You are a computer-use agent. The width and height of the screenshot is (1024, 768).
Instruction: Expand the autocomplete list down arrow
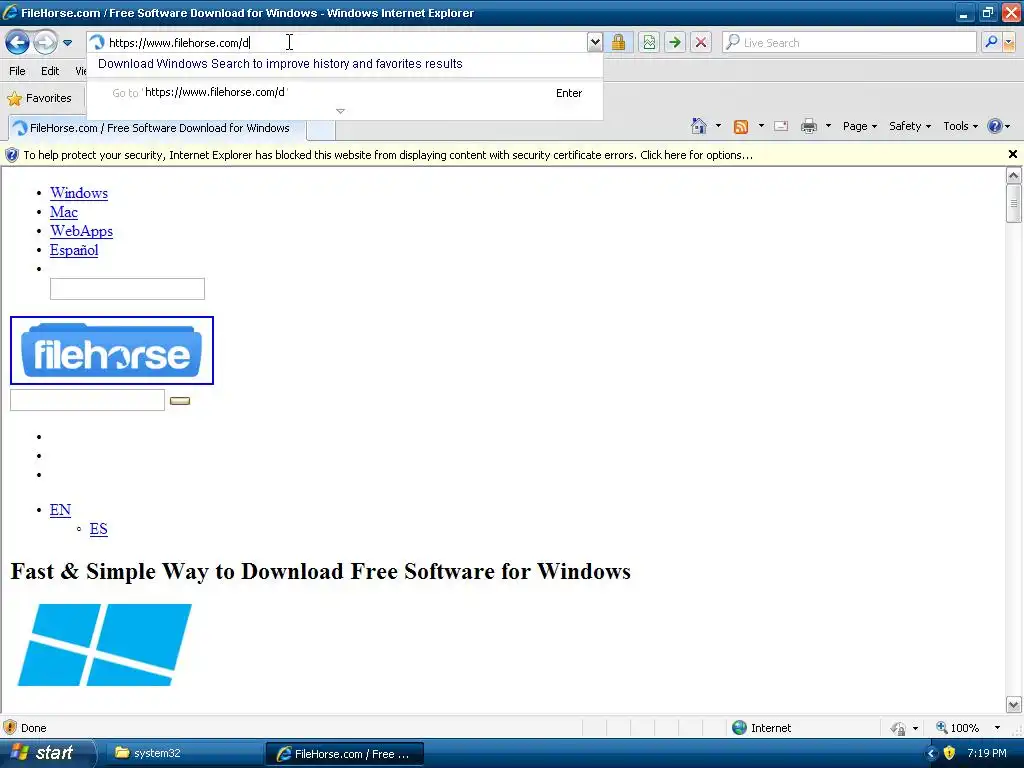point(340,111)
